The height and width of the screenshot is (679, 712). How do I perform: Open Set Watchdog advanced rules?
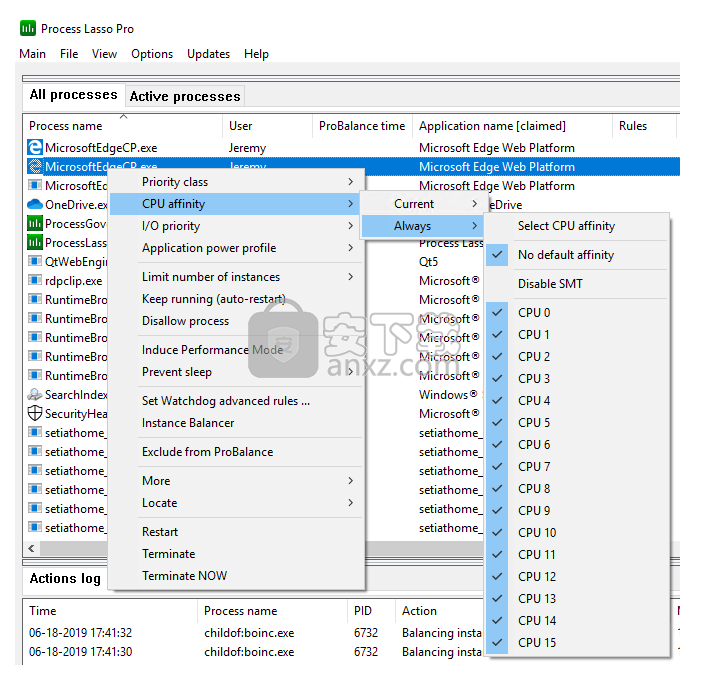pyautogui.click(x=237, y=401)
